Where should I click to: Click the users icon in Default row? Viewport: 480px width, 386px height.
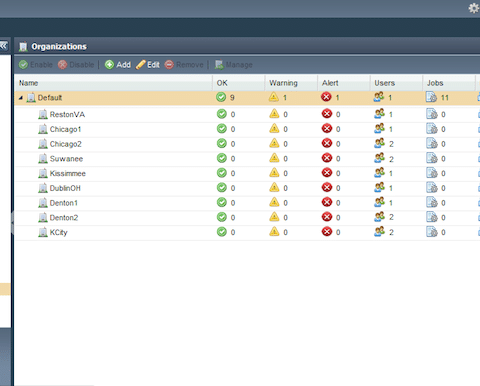pyautogui.click(x=379, y=97)
